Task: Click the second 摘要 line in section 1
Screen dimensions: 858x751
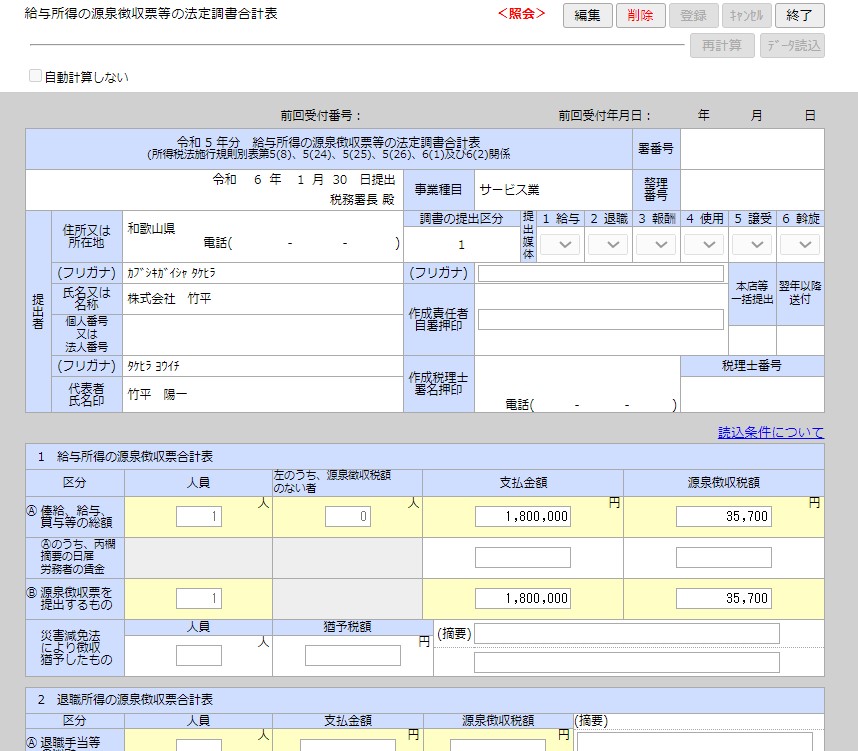Action: tap(627, 662)
